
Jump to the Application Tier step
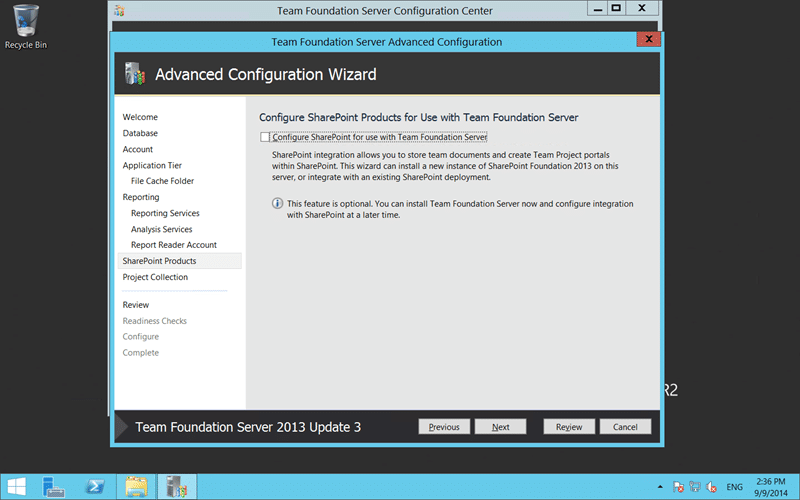(x=152, y=165)
